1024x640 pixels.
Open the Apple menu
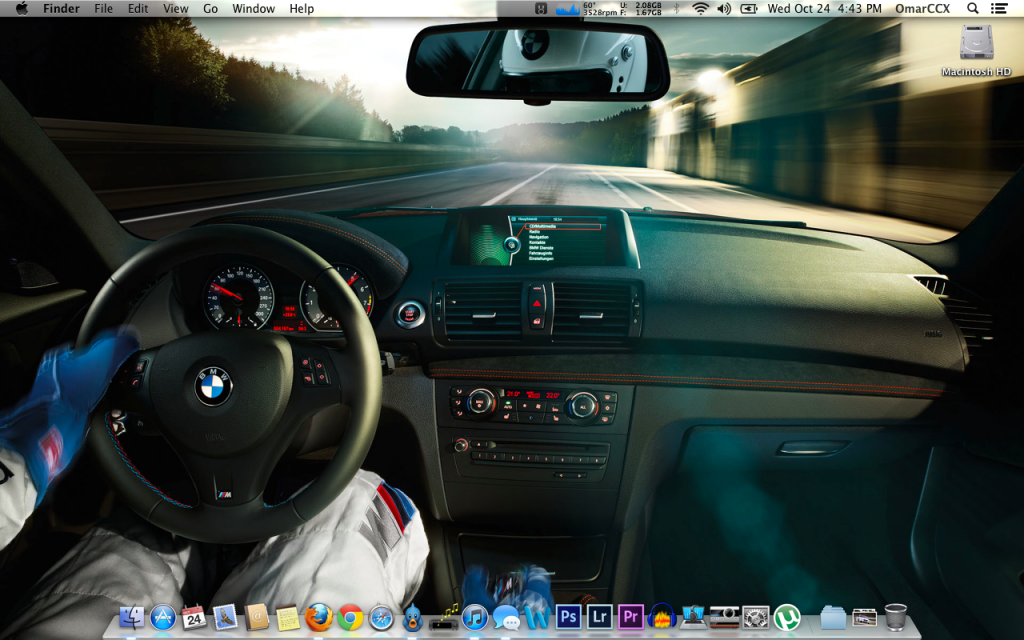[x=22, y=8]
